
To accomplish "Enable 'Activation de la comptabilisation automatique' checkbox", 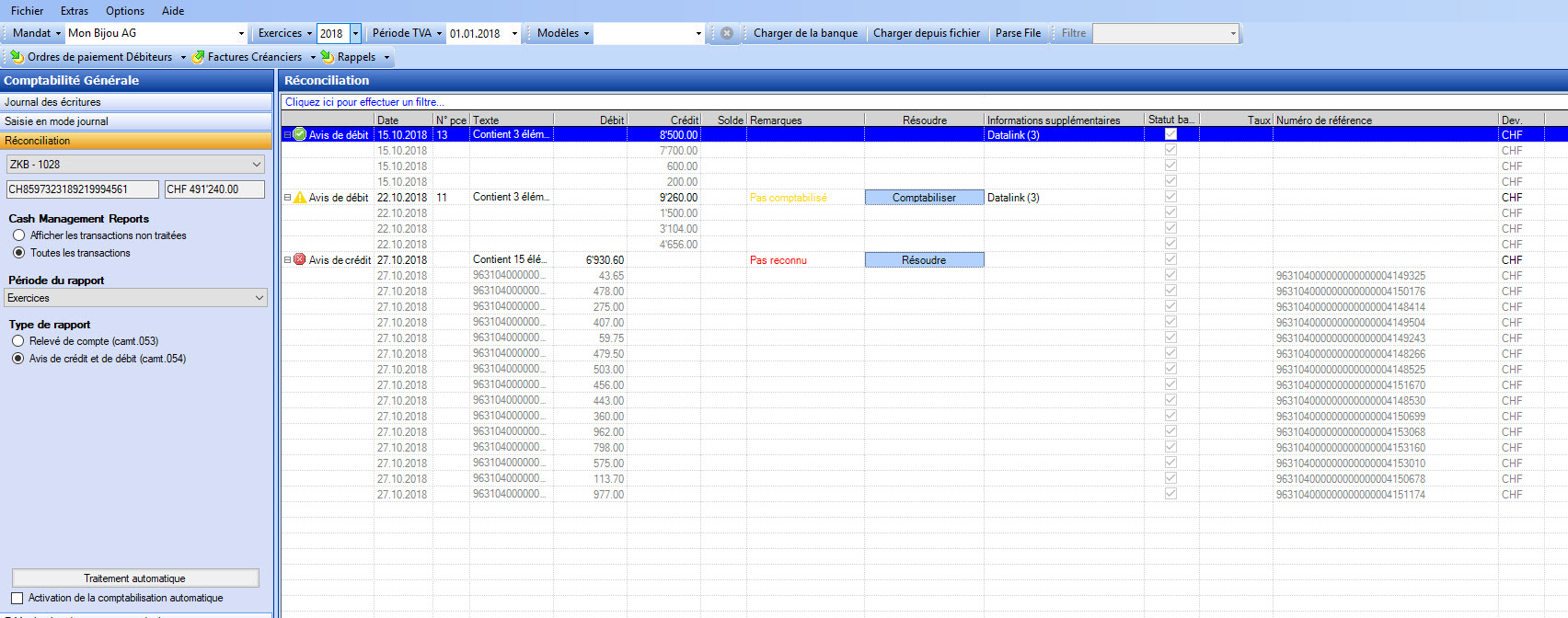I will (x=17, y=598).
